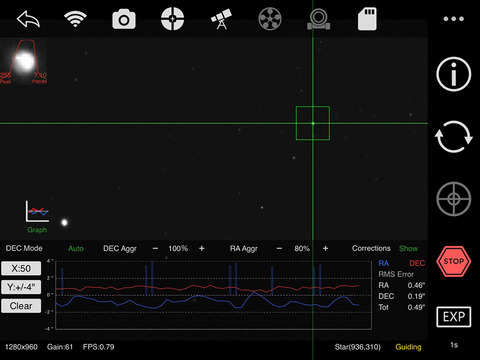
Task: Decrease RA aggressiveness with minus
Action: click(x=279, y=248)
